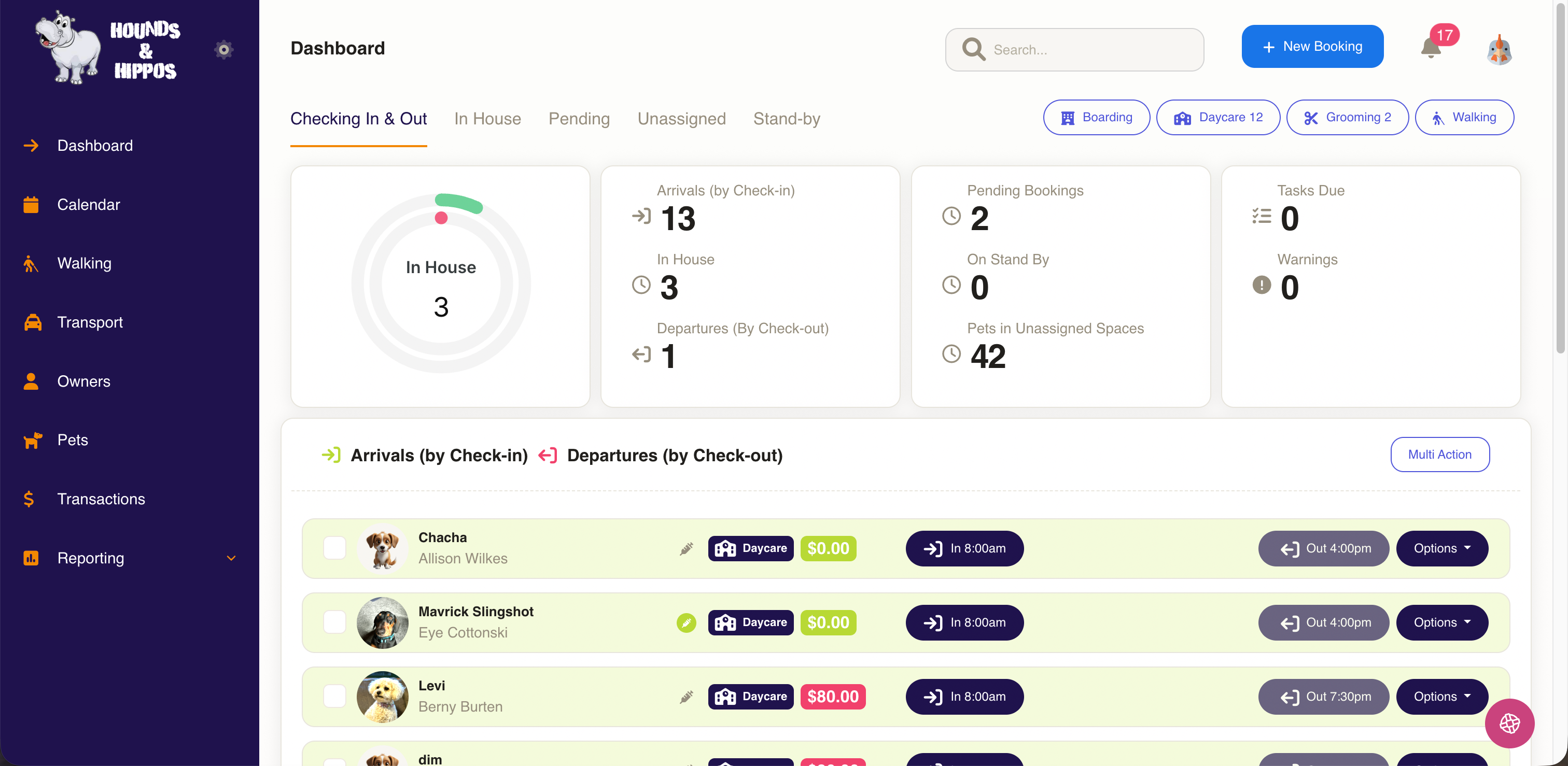Open the Options dropdown for Levi
This screenshot has height=766, width=1568.
pyautogui.click(x=1441, y=697)
